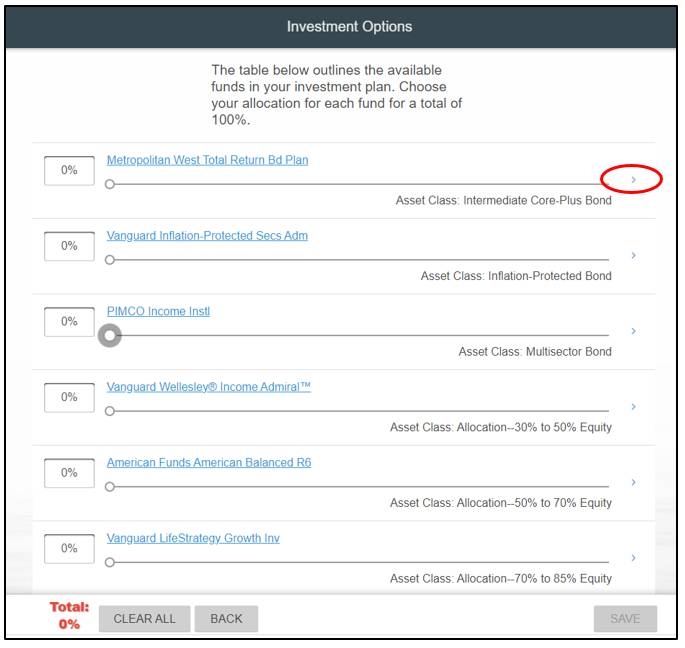Screen dimensions: 685x648
Task: Open Vanguard LifeStrategy Growth Inv link
Action: (193, 538)
